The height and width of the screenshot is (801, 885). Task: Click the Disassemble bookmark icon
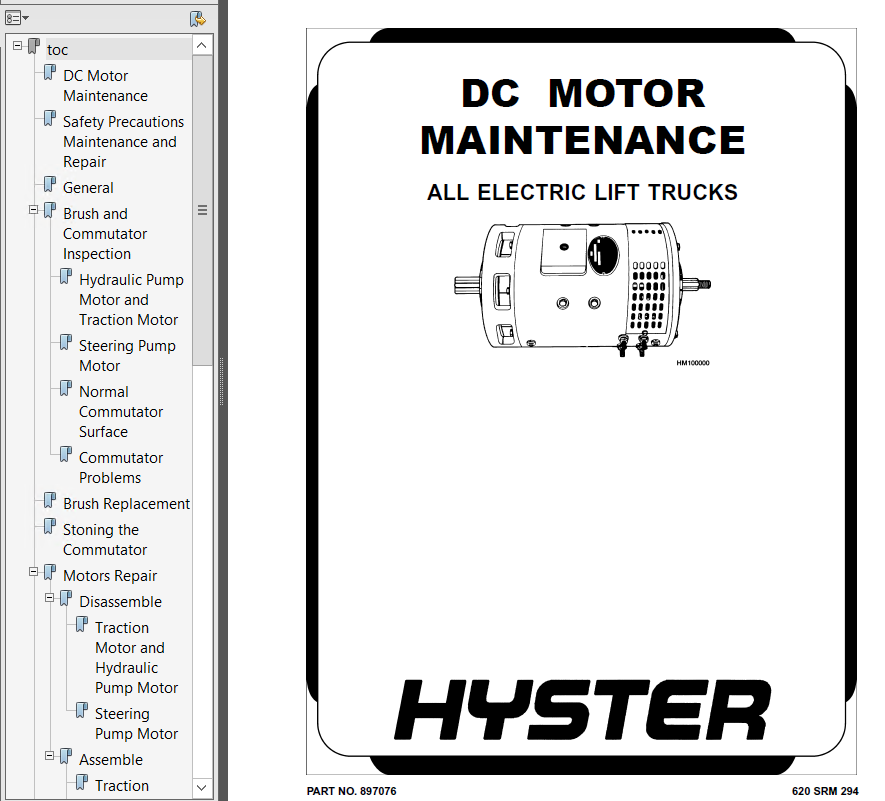65,598
